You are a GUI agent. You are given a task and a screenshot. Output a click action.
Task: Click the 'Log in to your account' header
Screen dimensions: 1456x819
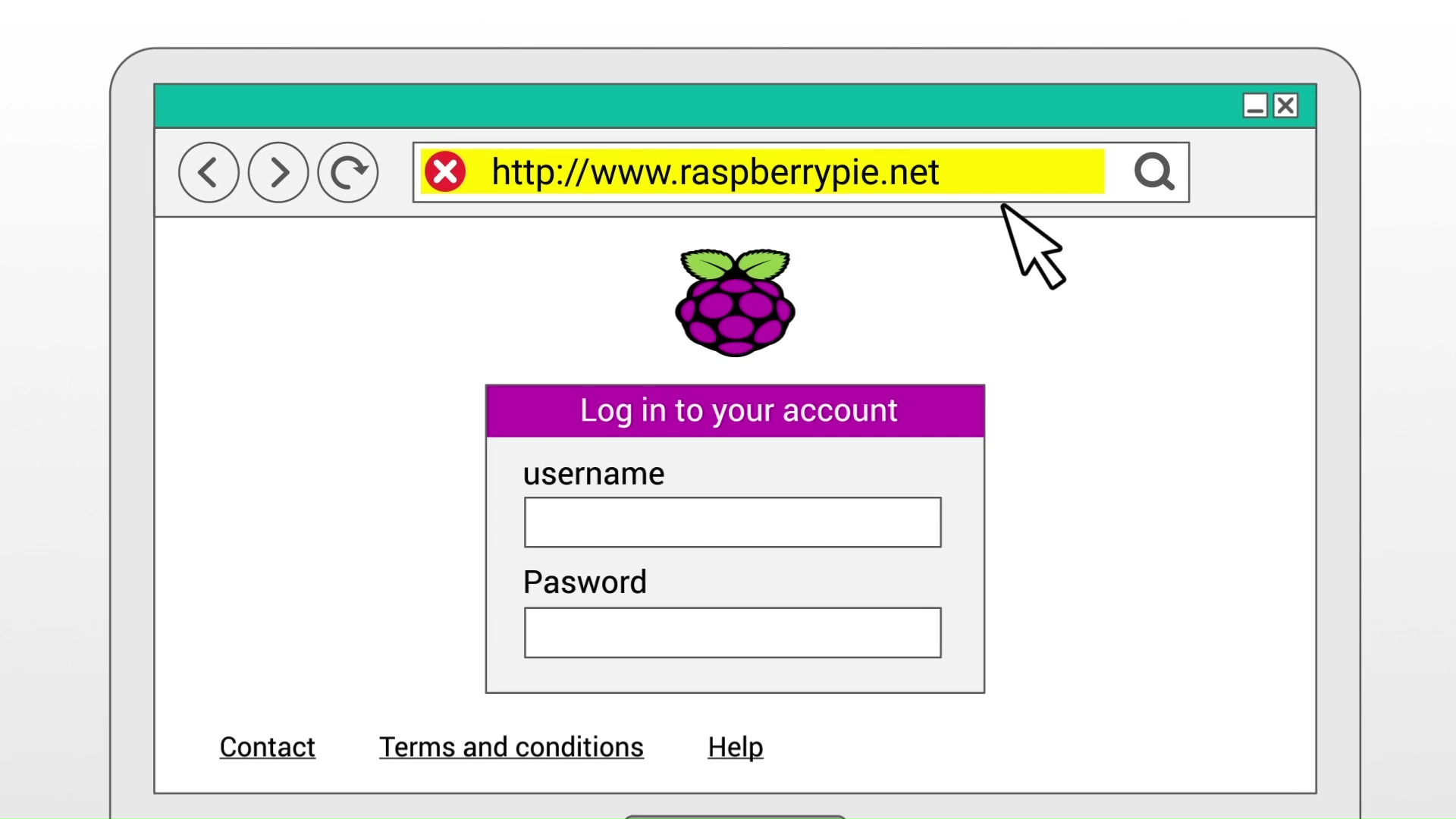[736, 411]
